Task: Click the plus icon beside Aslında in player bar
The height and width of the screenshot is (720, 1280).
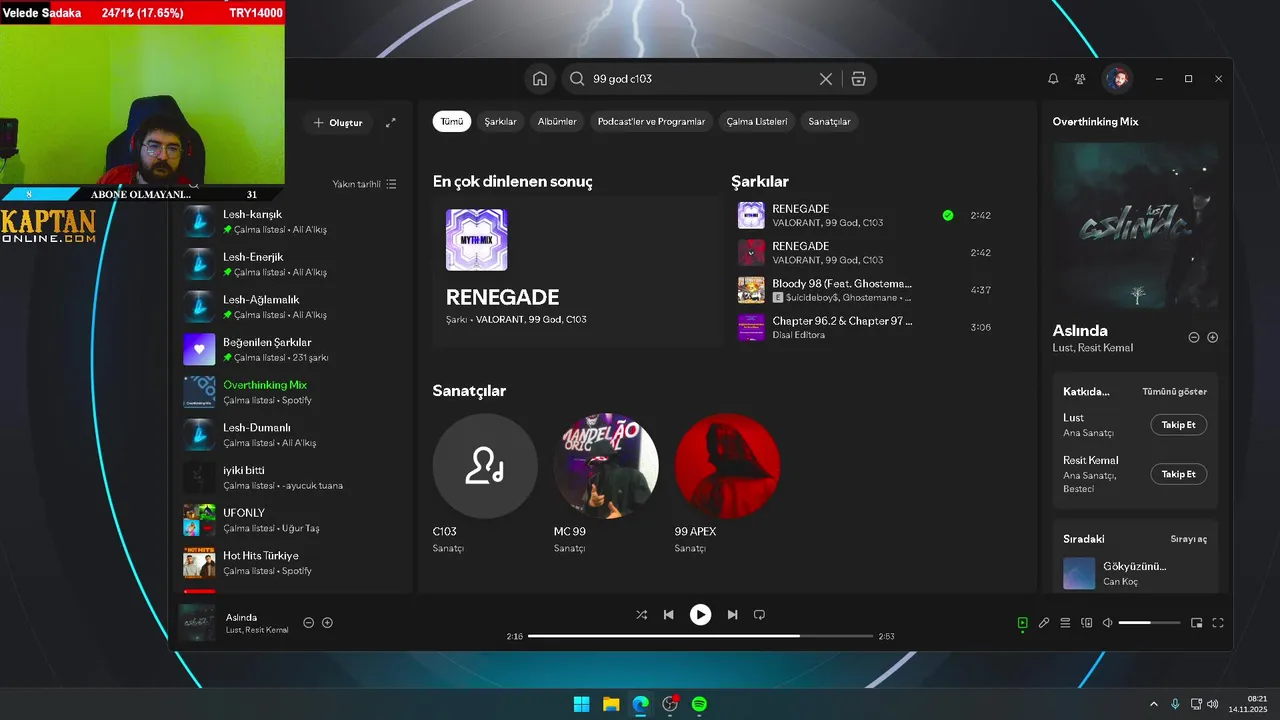Action: pyautogui.click(x=327, y=623)
